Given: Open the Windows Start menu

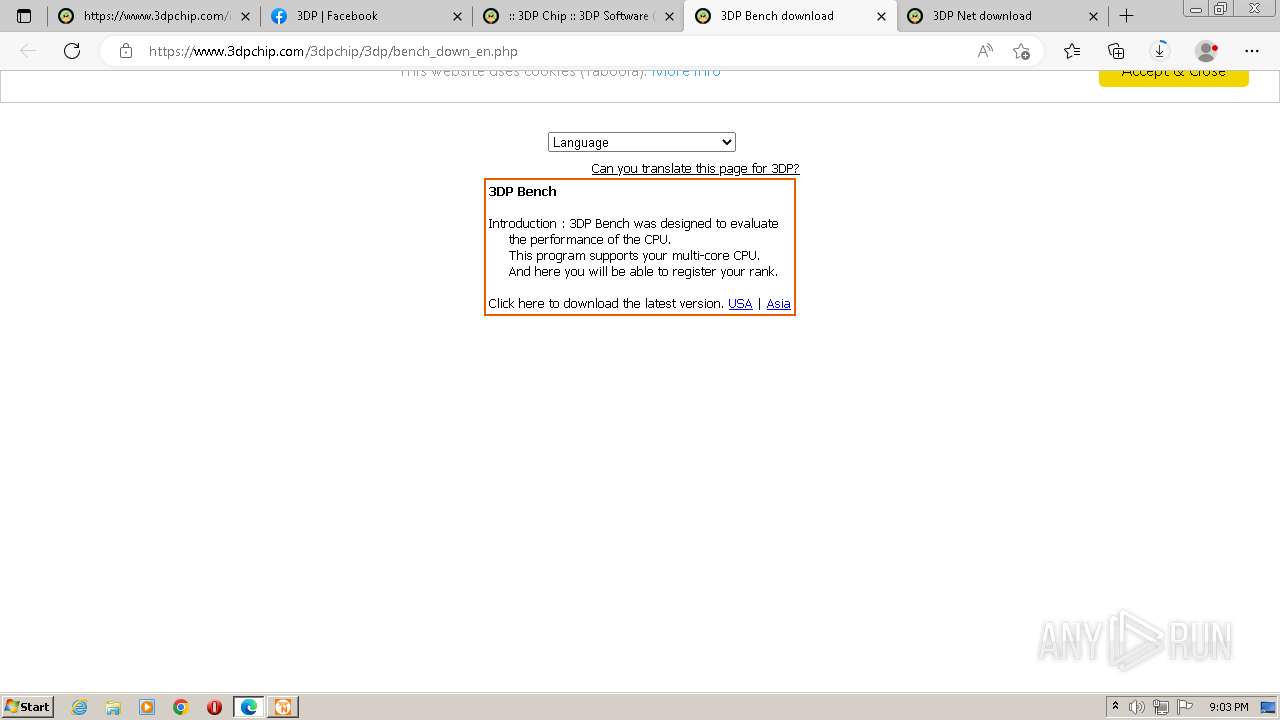Looking at the screenshot, I should click(x=28, y=707).
